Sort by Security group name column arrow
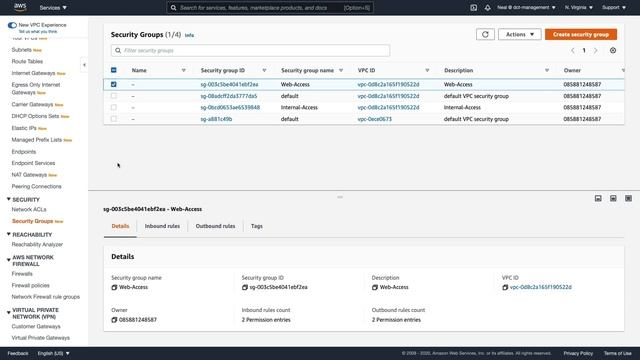The height and width of the screenshot is (360, 640). pos(341,71)
